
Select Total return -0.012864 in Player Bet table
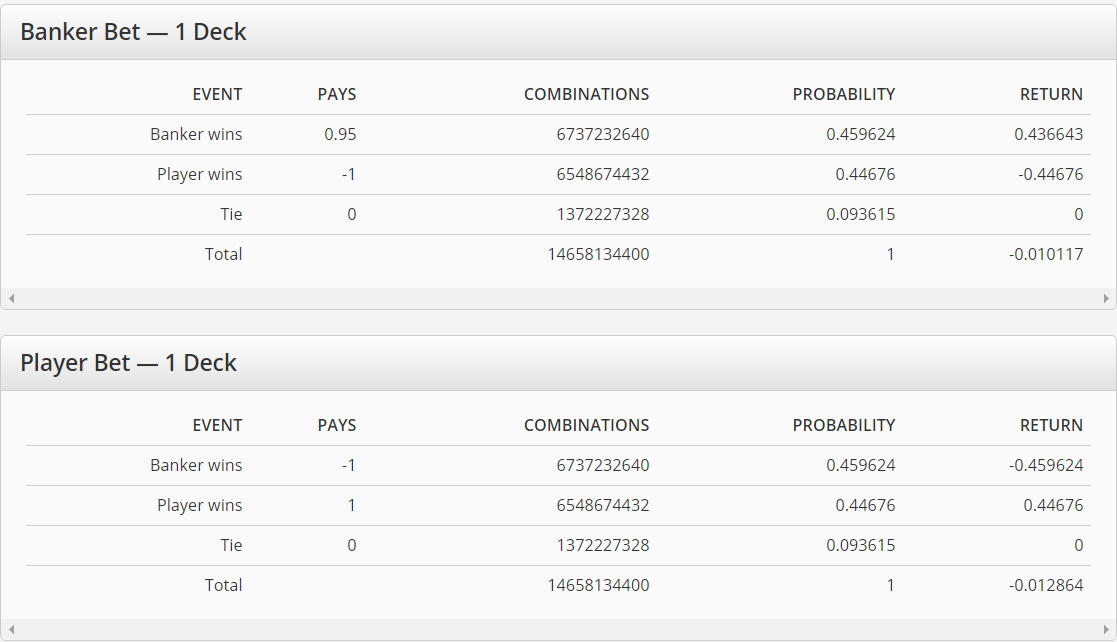[1046, 585]
